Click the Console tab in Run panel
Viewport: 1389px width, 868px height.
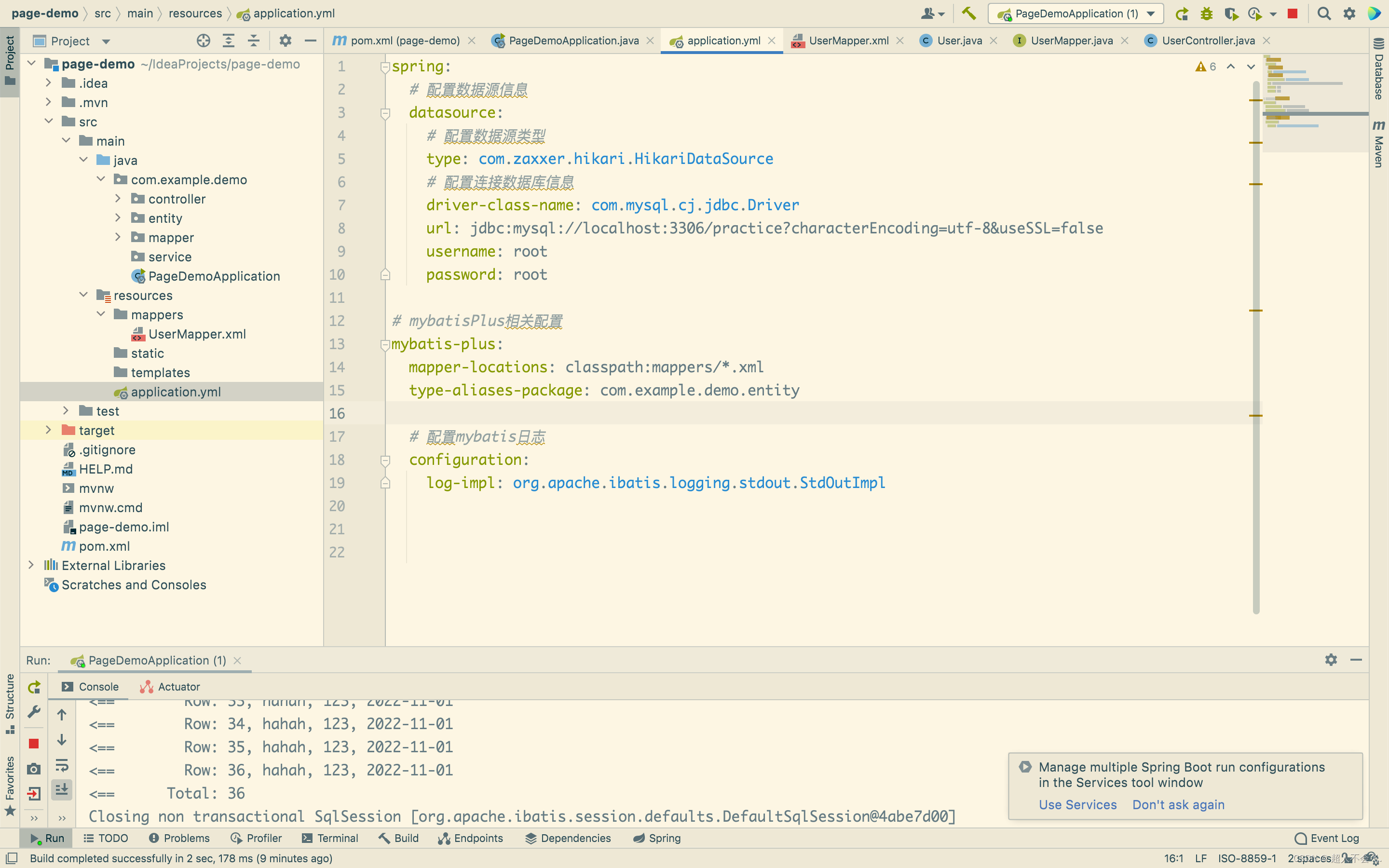click(98, 686)
